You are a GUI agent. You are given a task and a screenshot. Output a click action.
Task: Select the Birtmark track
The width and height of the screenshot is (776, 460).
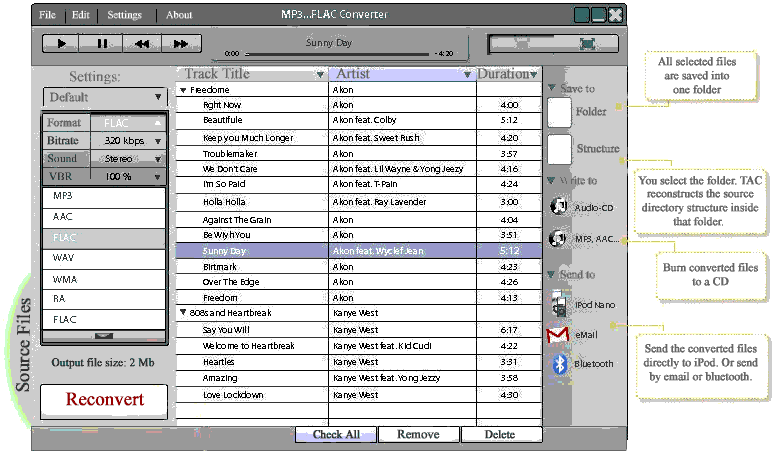click(x=220, y=267)
